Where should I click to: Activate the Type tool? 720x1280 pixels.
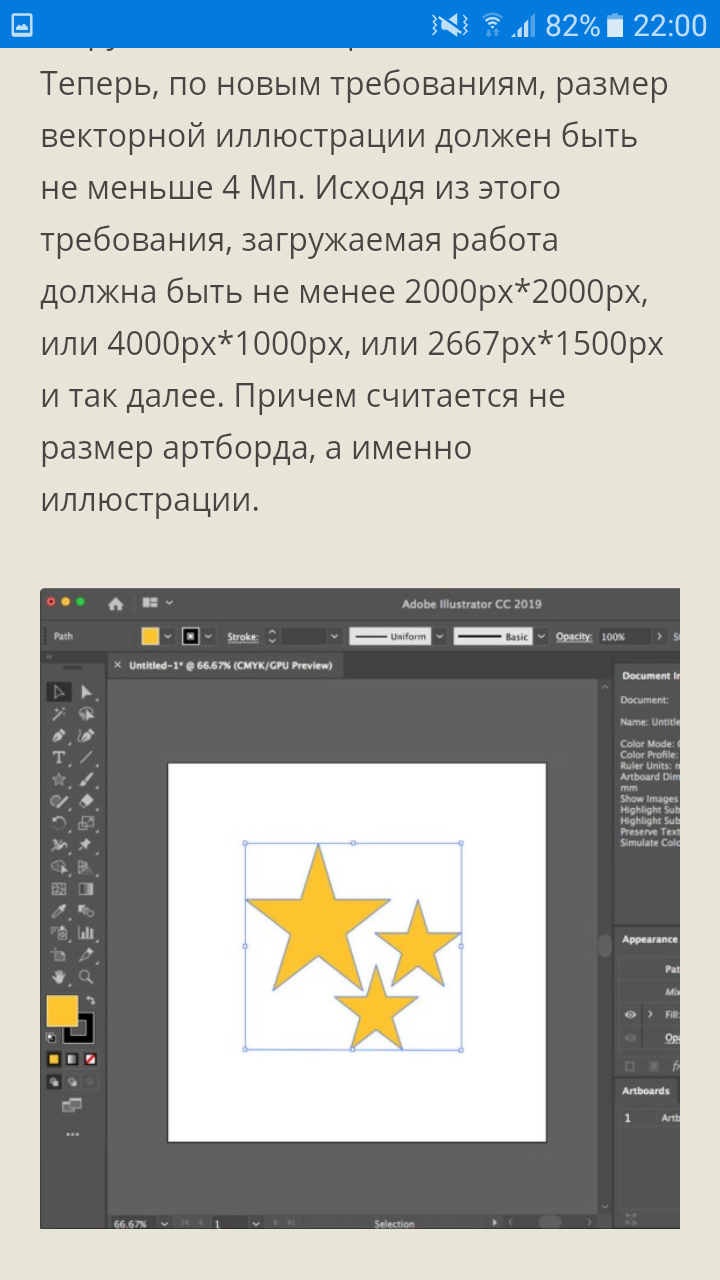click(x=58, y=757)
